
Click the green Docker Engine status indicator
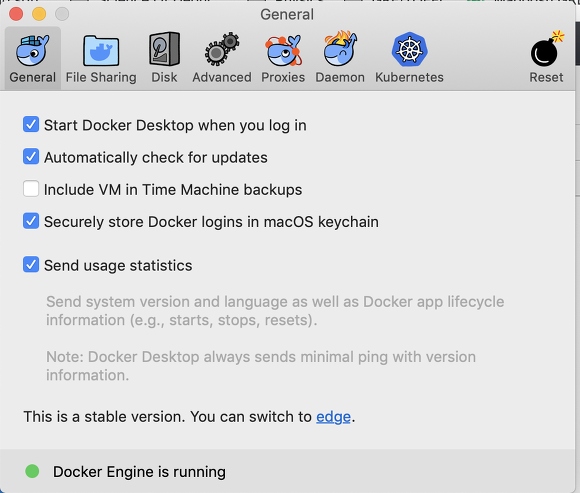(32, 471)
